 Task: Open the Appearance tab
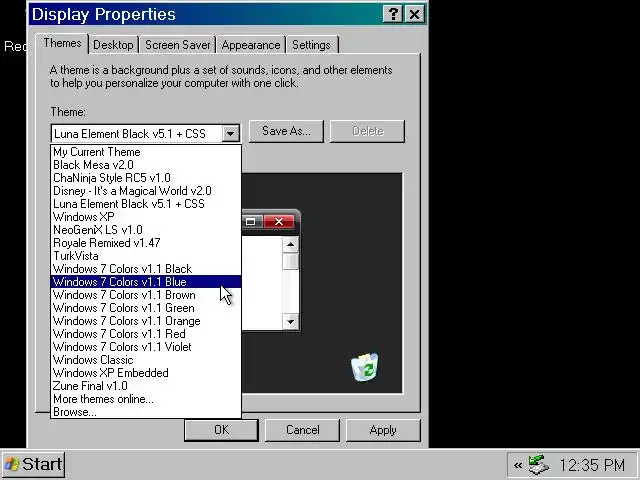[x=251, y=45]
